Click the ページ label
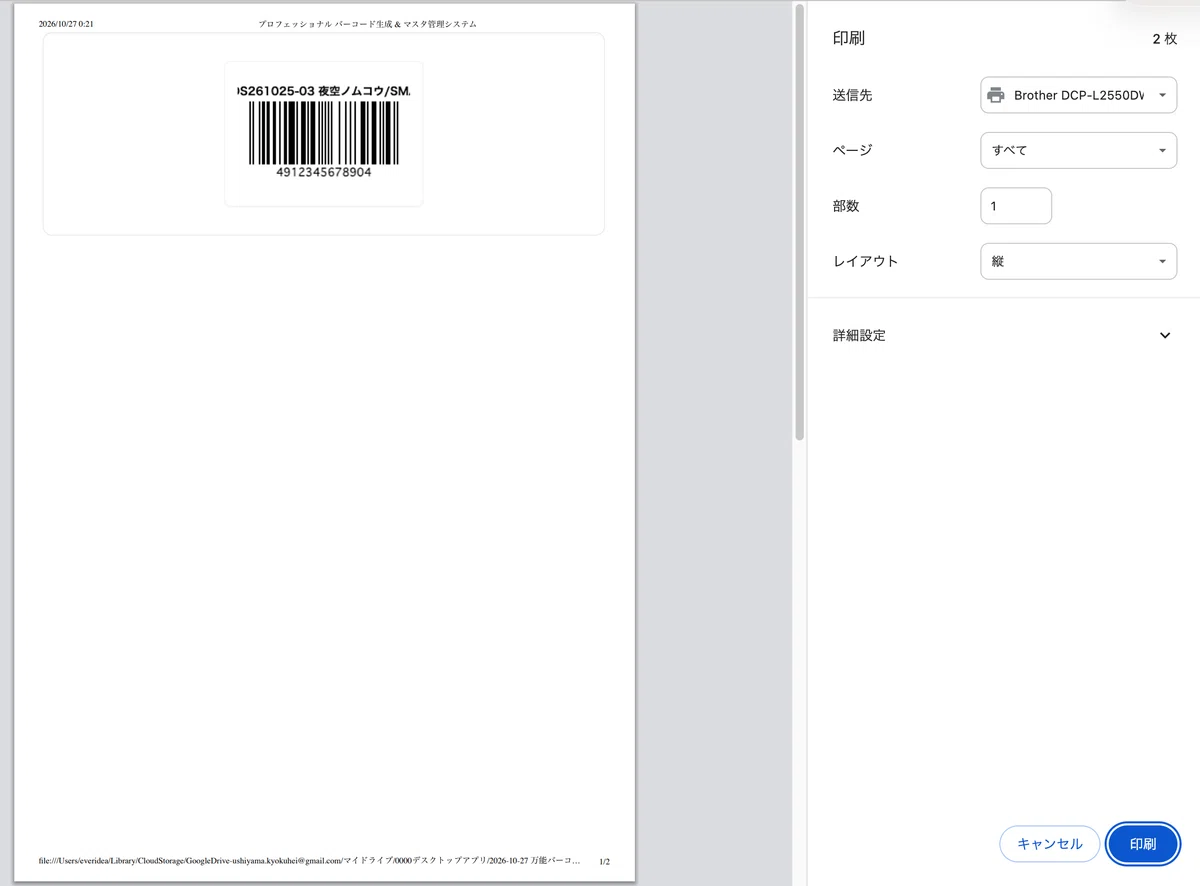Viewport: 1200px width, 886px height. point(852,150)
